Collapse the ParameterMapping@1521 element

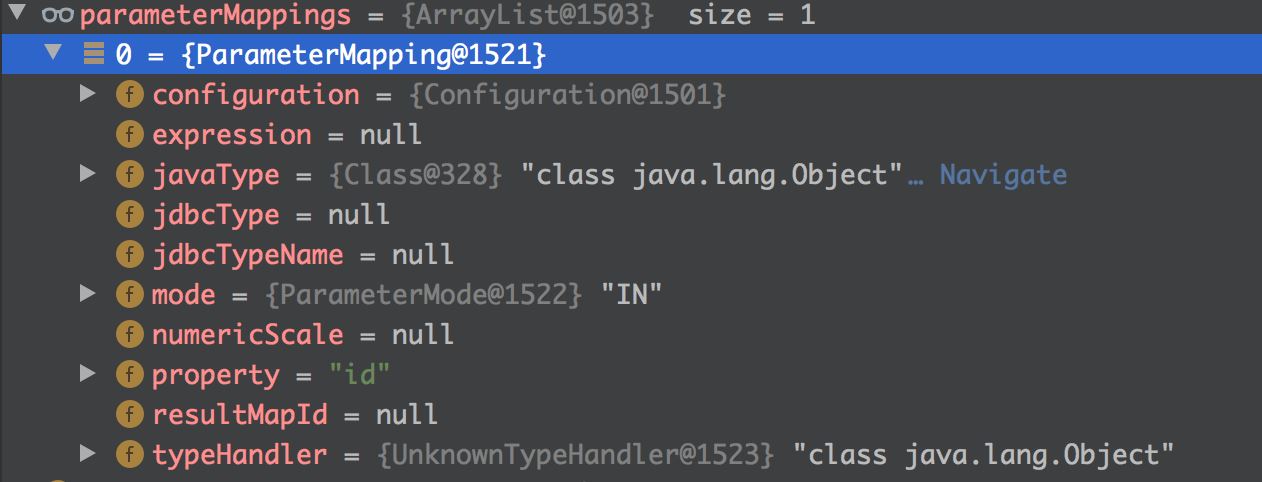(52, 55)
